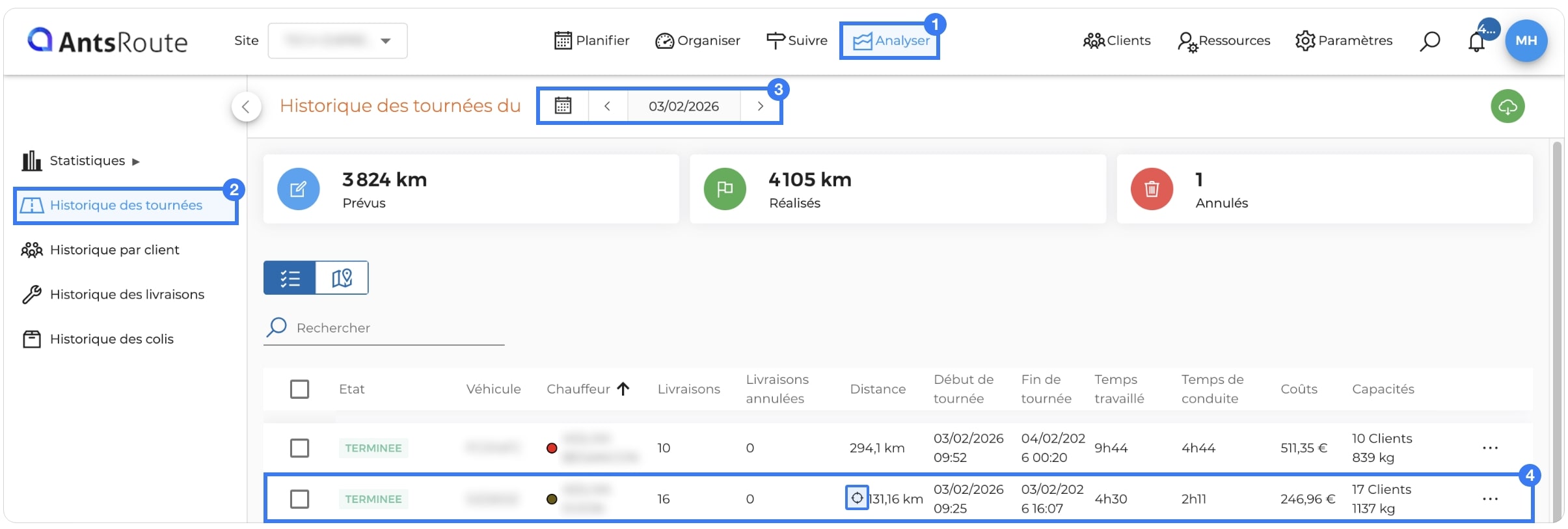Click 17 Clients 1137 kg capacity cell
The height and width of the screenshot is (529, 1568).
tap(1381, 499)
